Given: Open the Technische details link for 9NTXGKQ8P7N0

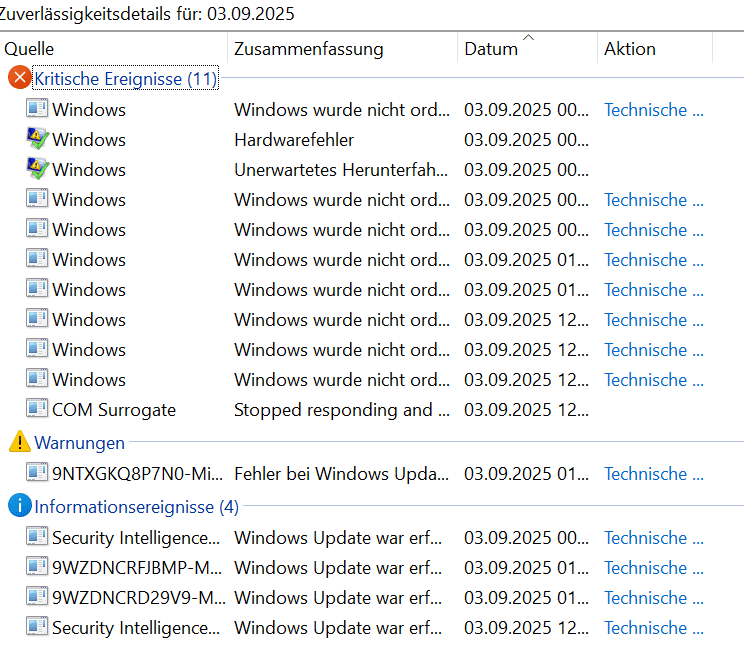Looking at the screenshot, I should tap(653, 473).
